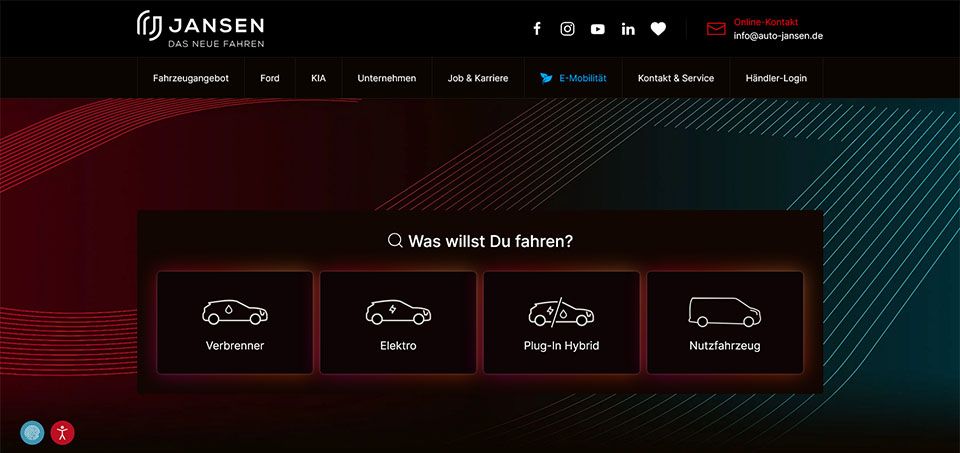Open the KIA menu item
Screen dimensions: 960x453
pos(318,78)
